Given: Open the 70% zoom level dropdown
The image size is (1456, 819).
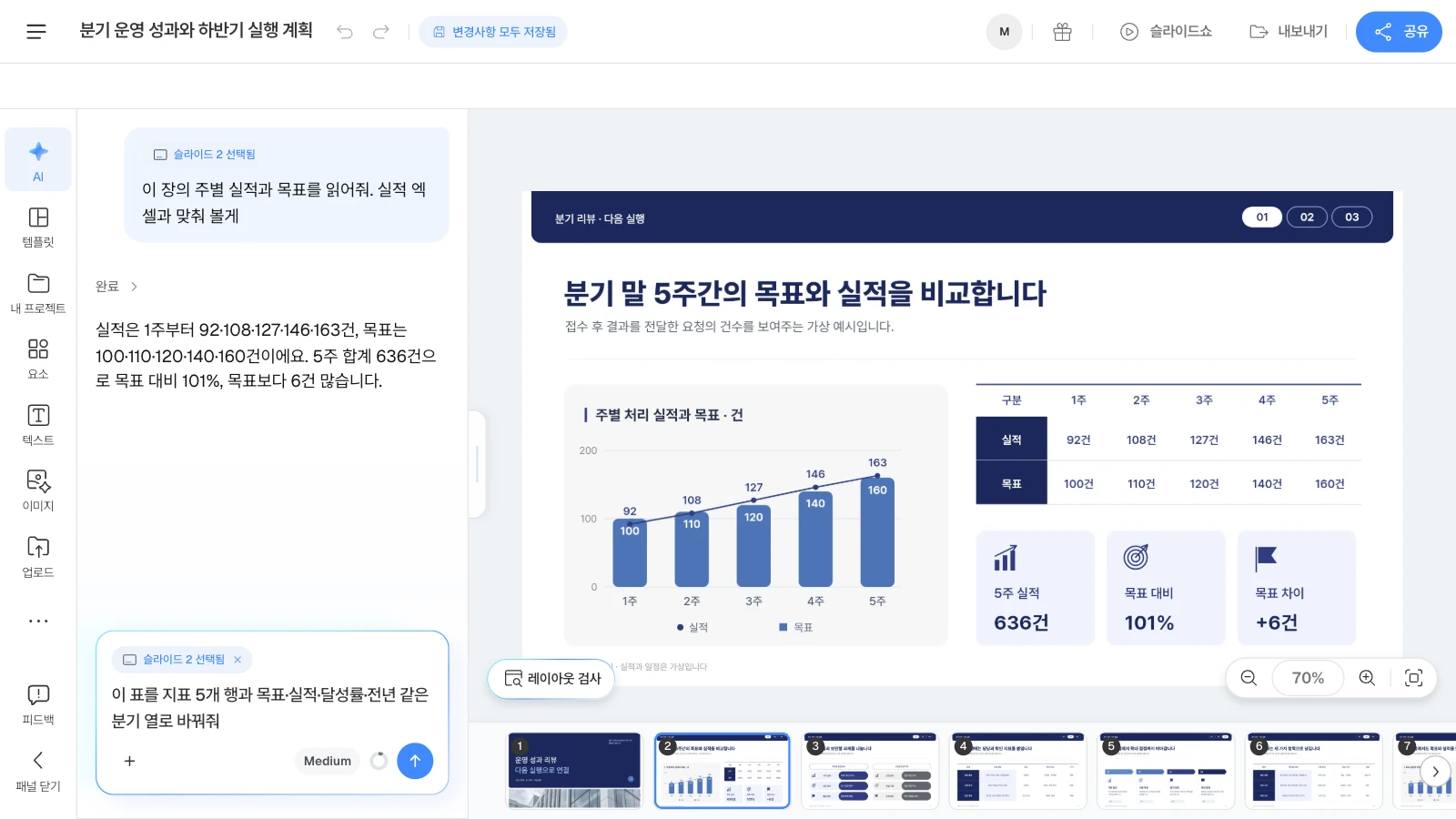Looking at the screenshot, I should click(1308, 678).
